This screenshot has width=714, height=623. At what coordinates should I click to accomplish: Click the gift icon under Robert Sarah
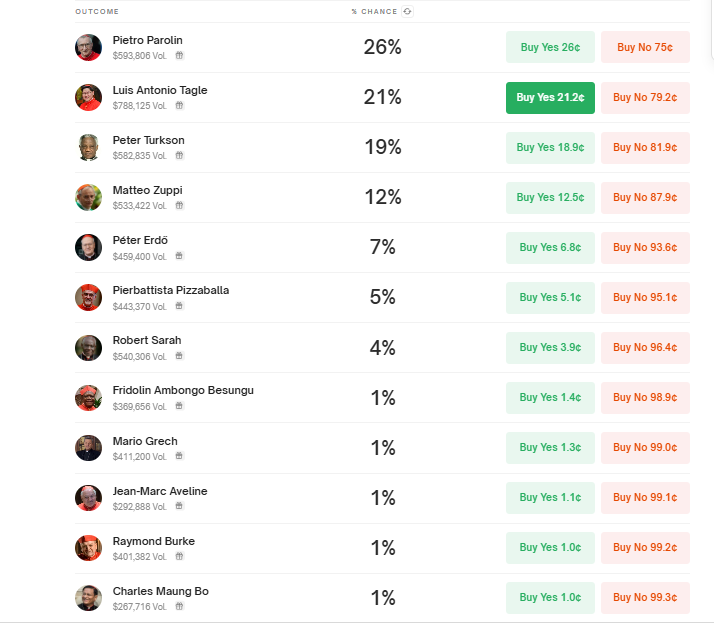tap(179, 356)
